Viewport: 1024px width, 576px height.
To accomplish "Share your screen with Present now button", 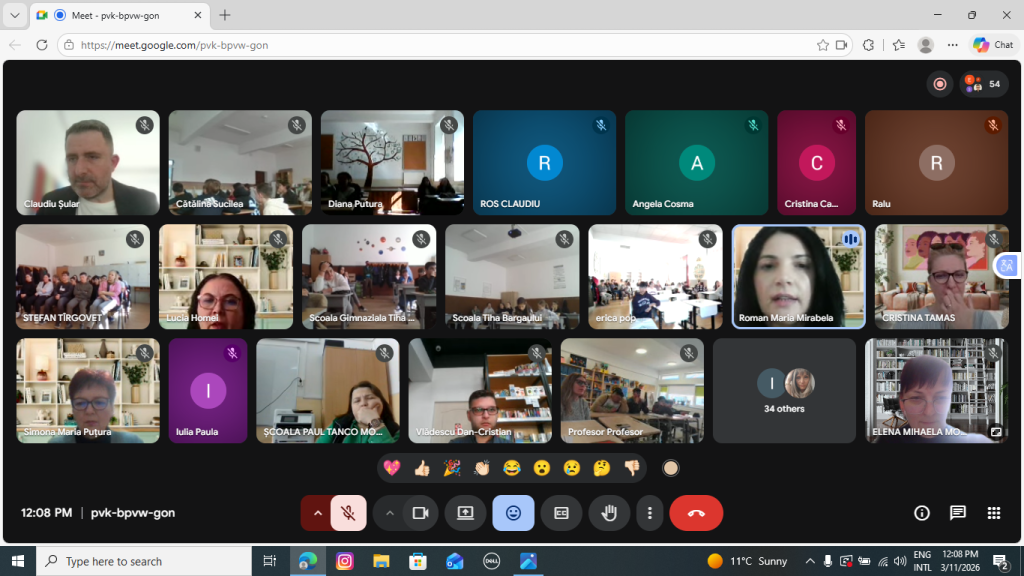I will (465, 513).
